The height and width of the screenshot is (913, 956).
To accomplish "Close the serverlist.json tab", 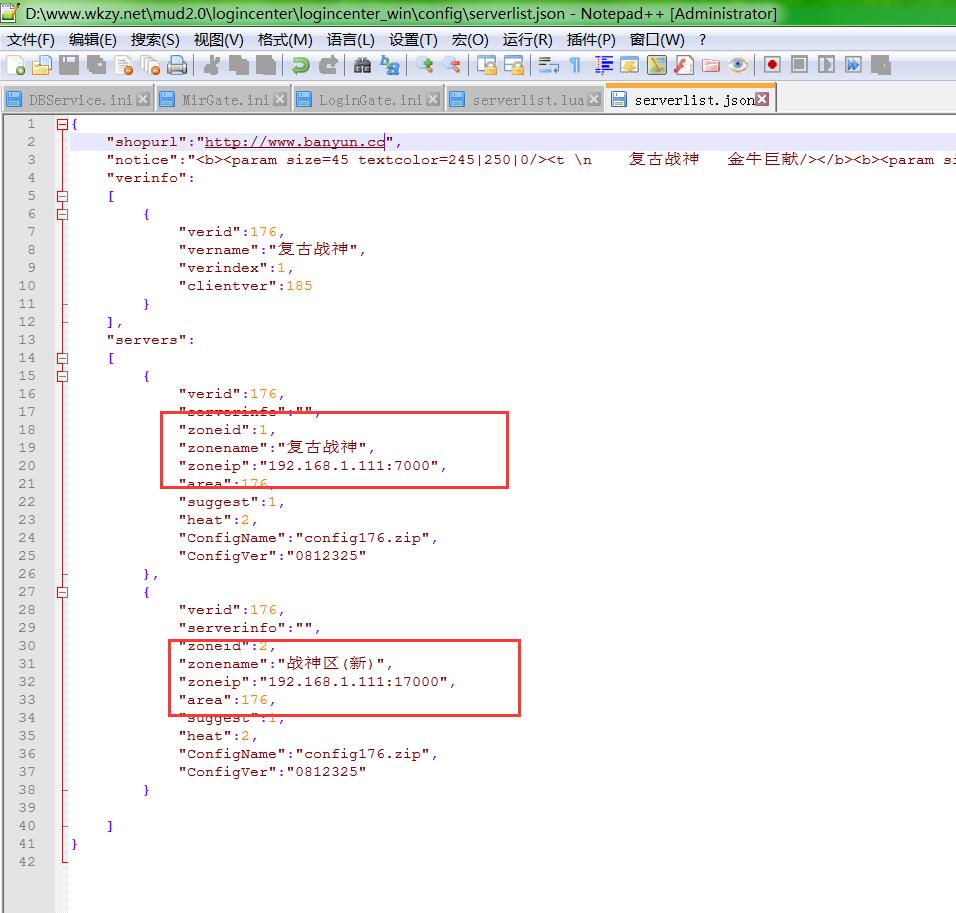I will (763, 99).
